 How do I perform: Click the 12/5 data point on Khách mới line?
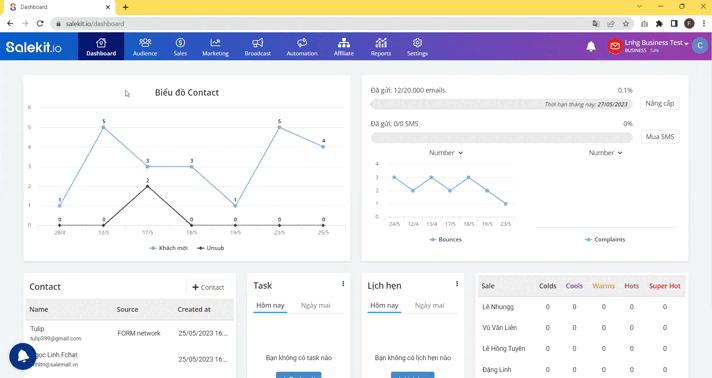(104, 128)
